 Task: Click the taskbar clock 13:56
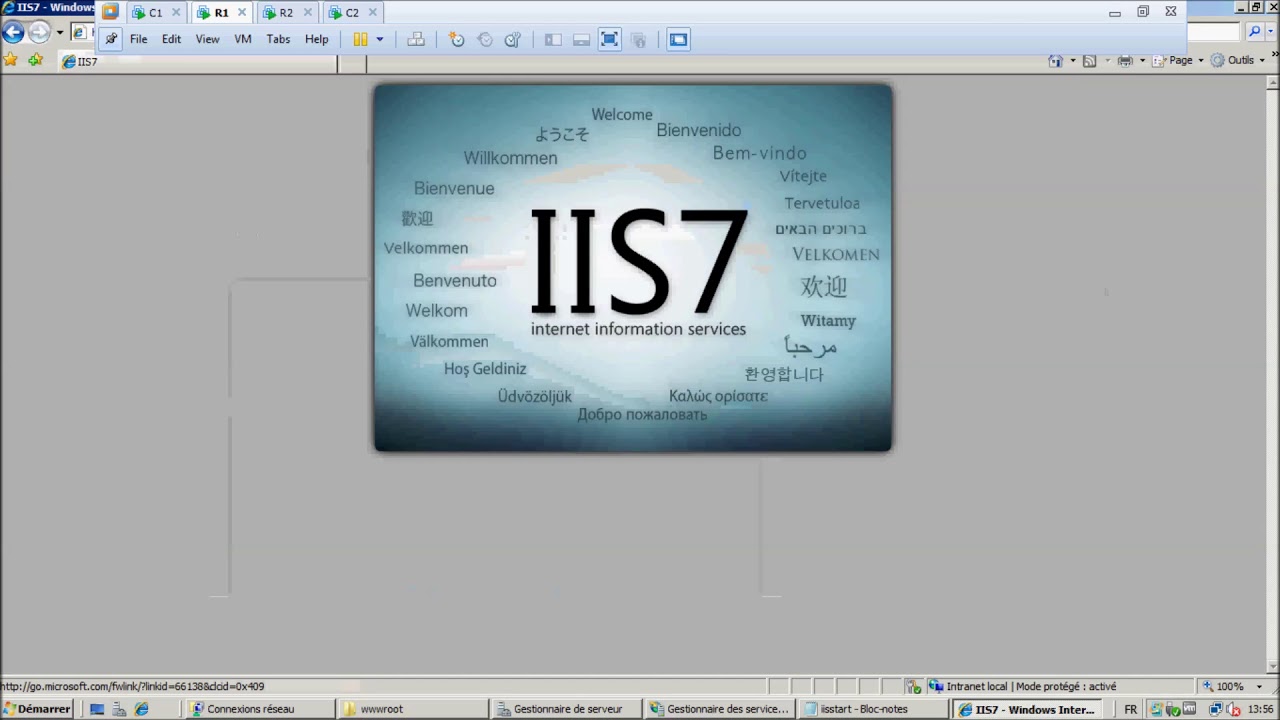[1260, 709]
